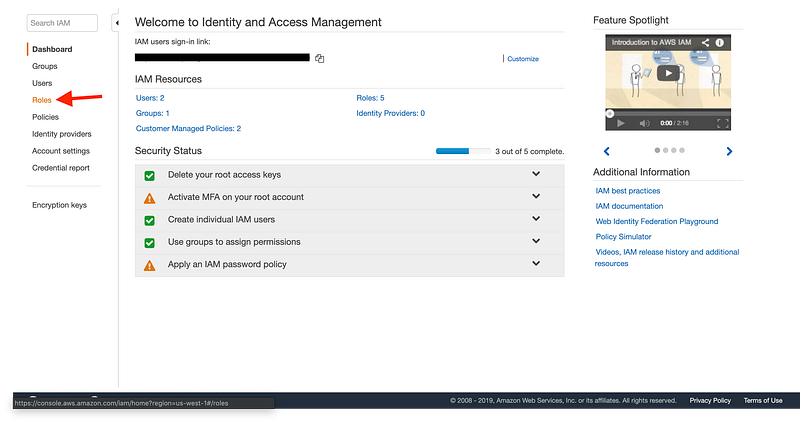This screenshot has width=800, height=424.
Task: Click the Security Status progress bar
Action: (463, 151)
